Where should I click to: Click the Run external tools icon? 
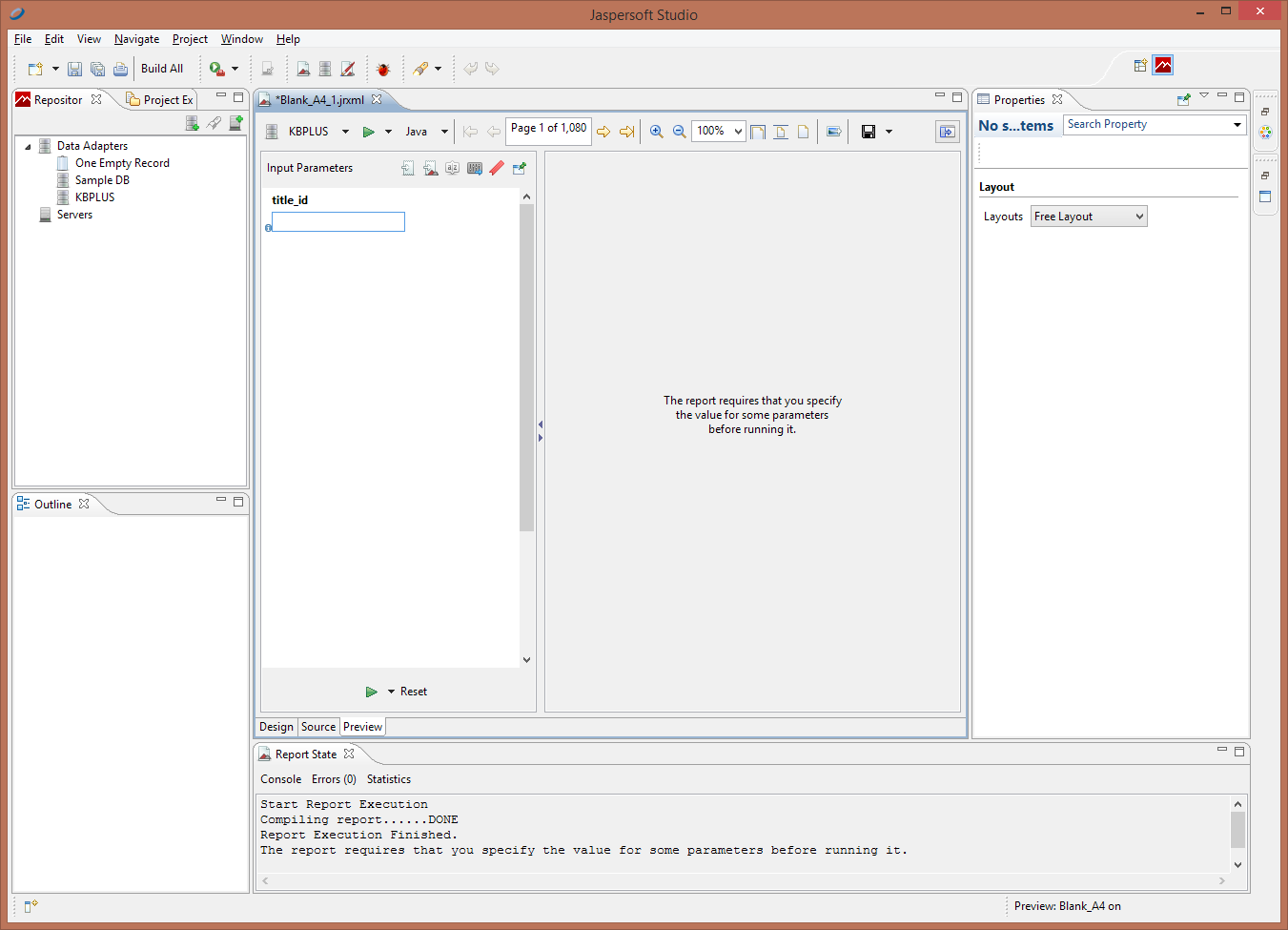(217, 69)
